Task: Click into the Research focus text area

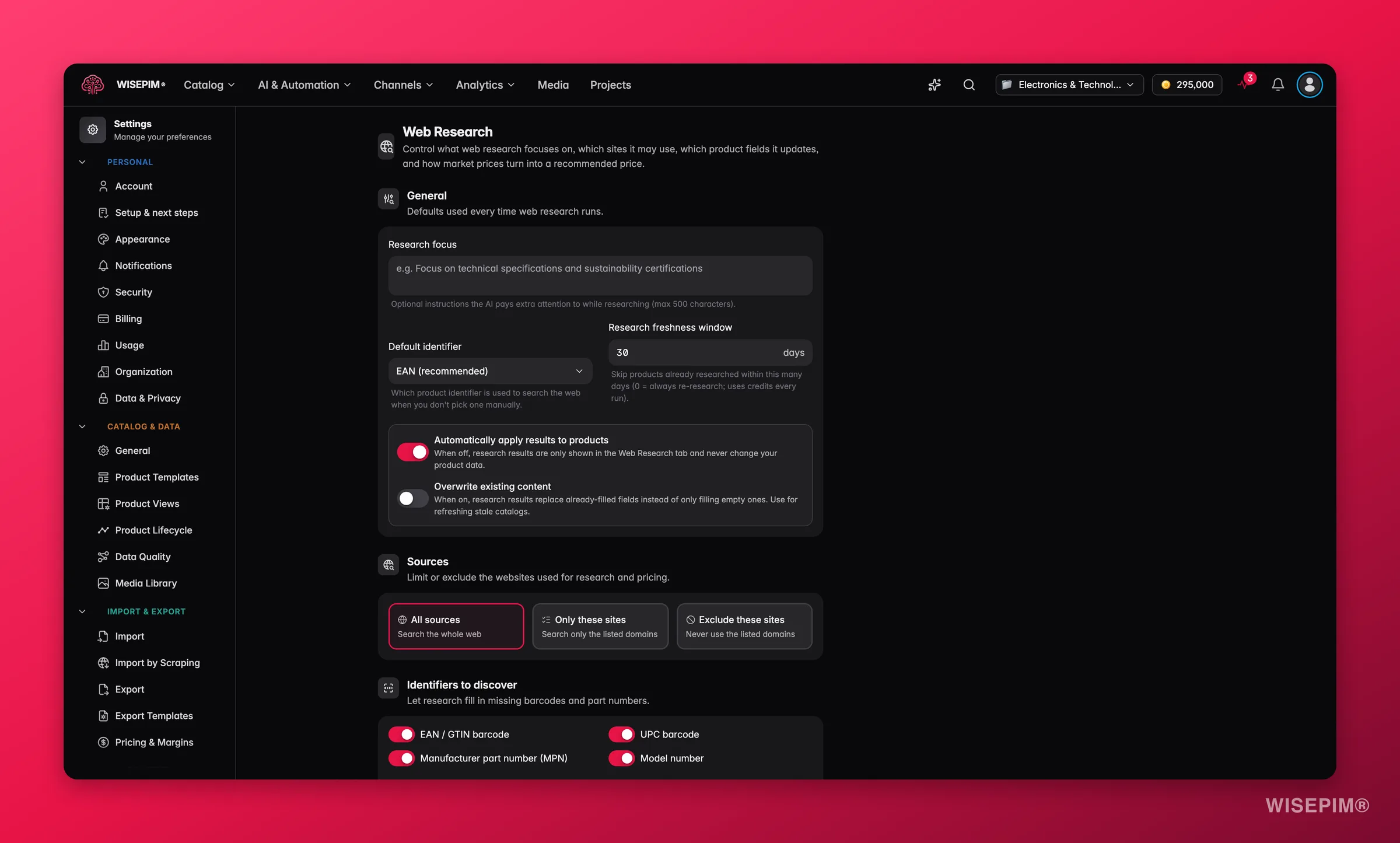Action: pos(600,275)
